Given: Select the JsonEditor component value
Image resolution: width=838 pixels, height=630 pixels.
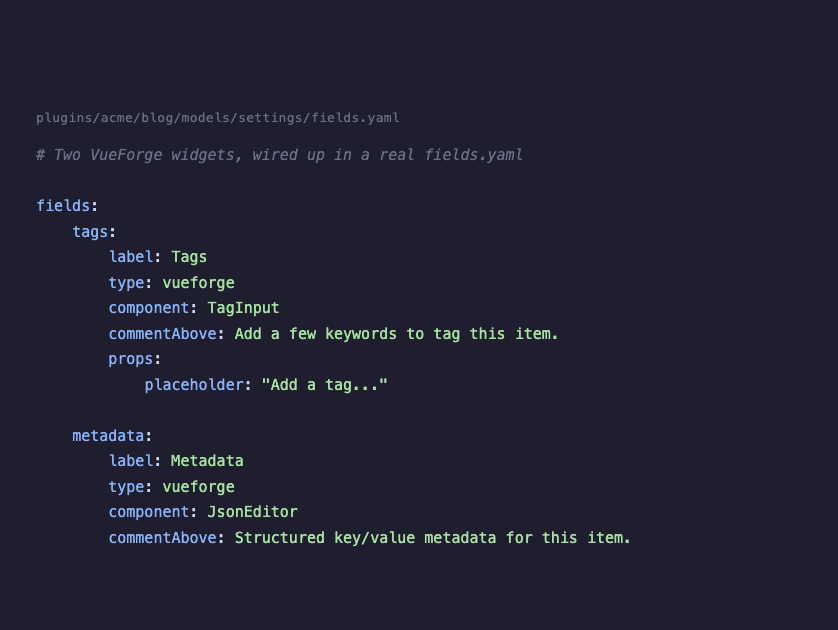Looking at the screenshot, I should tap(252, 512).
